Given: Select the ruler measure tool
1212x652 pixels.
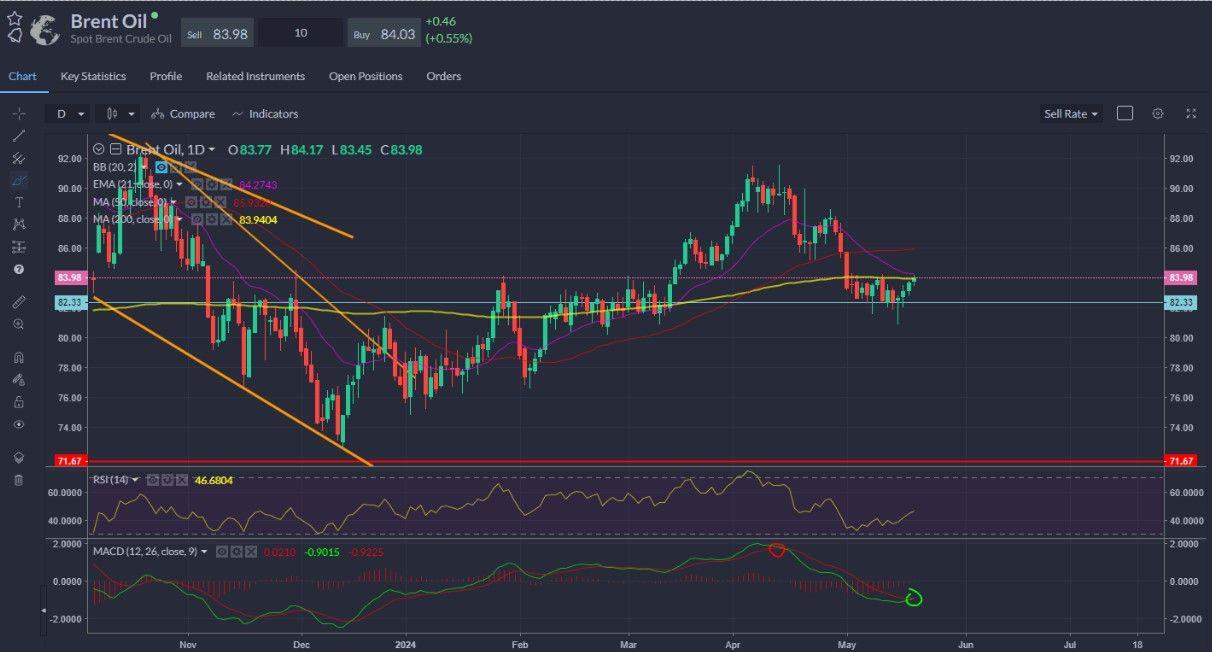Looking at the screenshot, I should click(x=18, y=301).
